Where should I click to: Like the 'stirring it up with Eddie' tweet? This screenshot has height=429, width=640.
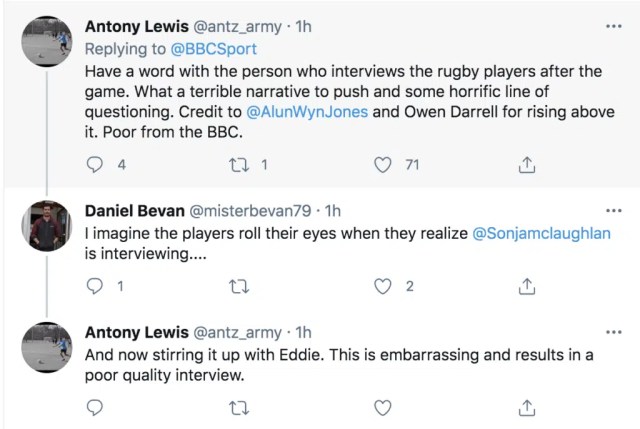pyautogui.click(x=381, y=407)
